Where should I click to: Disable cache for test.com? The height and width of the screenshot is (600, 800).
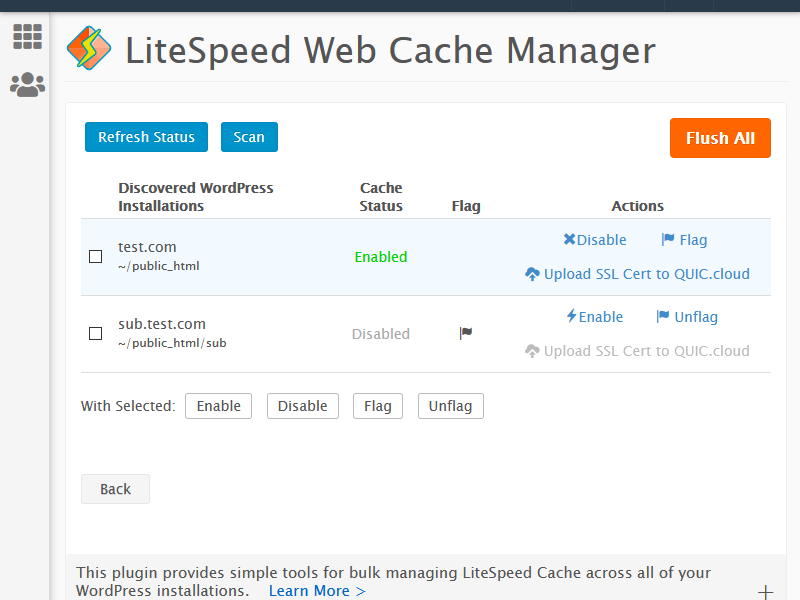(x=595, y=240)
